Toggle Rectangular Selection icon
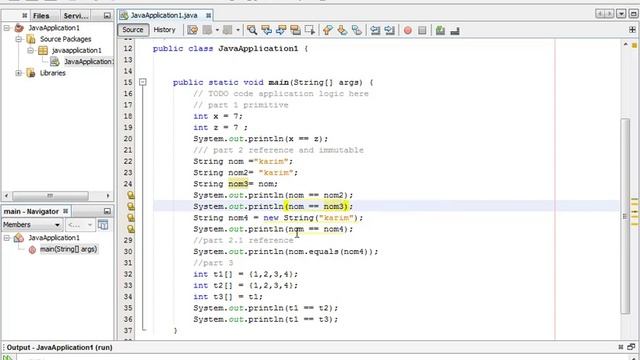Screen dimensions: 640x360 tap(310, 30)
